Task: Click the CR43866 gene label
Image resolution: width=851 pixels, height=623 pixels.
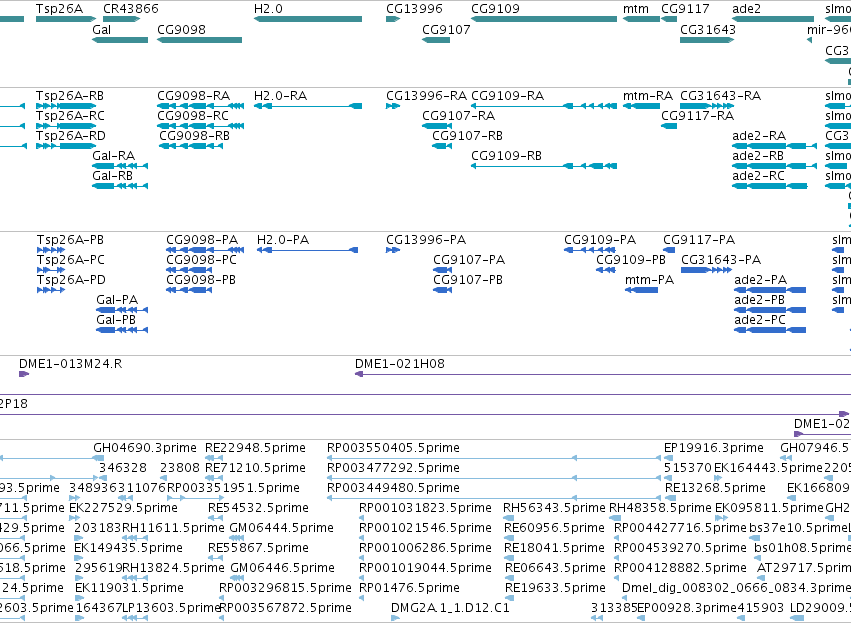Action: tap(131, 9)
